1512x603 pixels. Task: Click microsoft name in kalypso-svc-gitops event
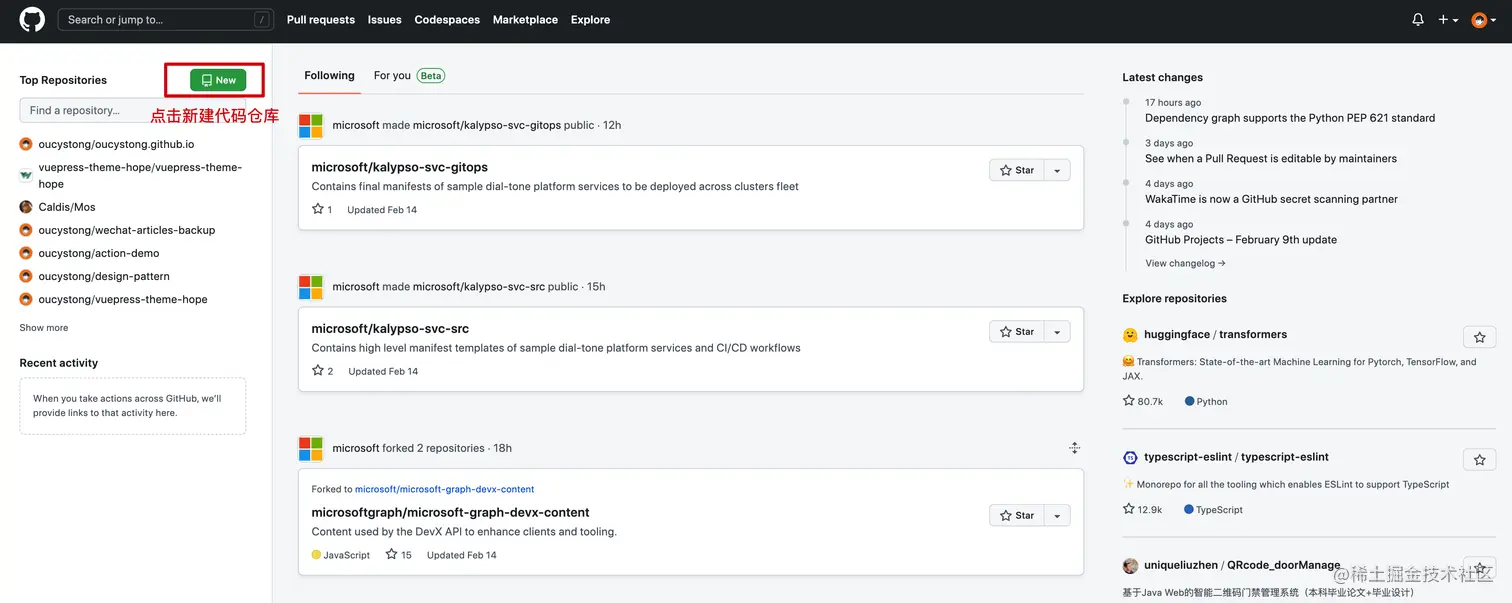(x=356, y=125)
